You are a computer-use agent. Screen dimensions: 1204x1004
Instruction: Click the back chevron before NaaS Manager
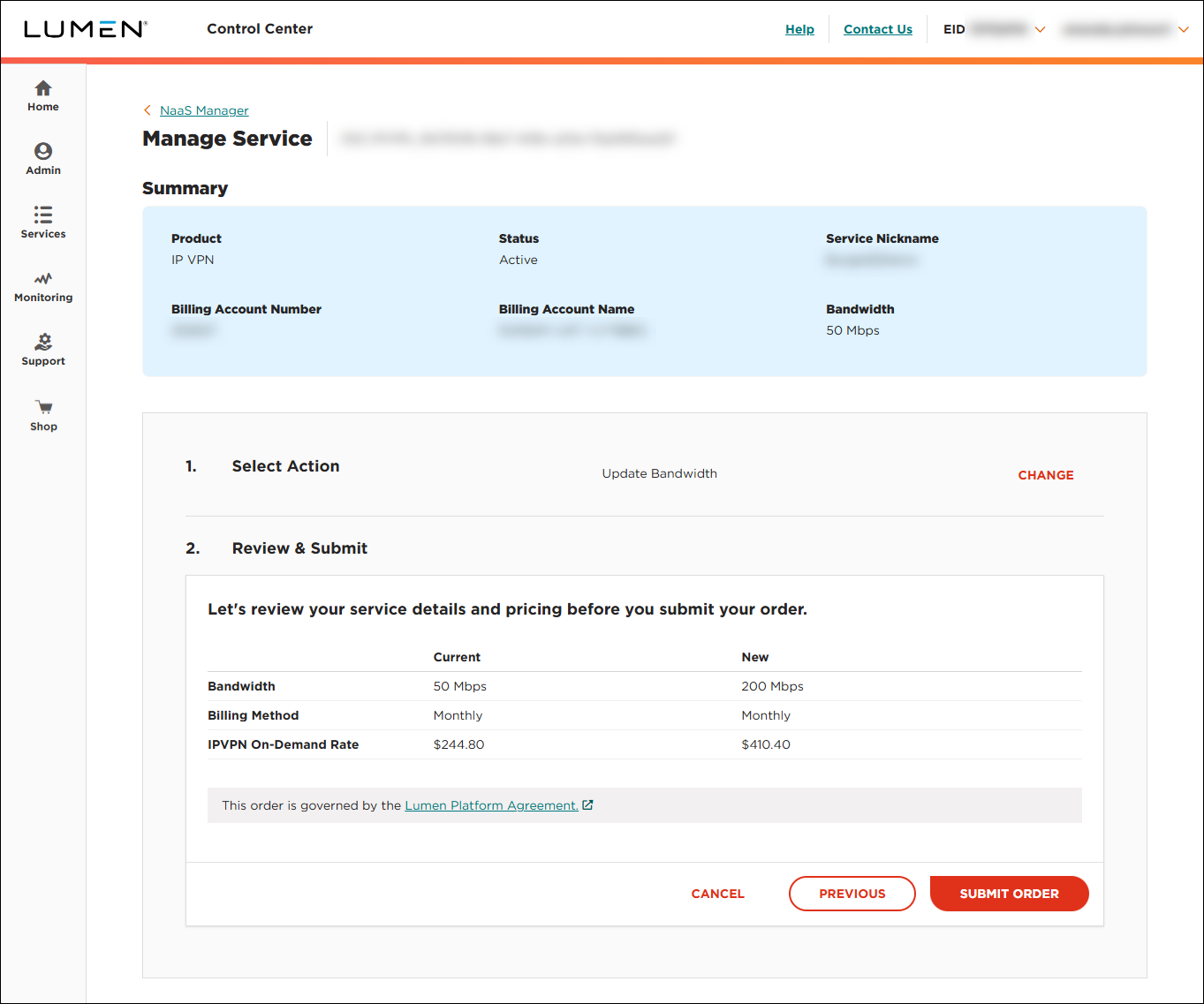pyautogui.click(x=148, y=110)
